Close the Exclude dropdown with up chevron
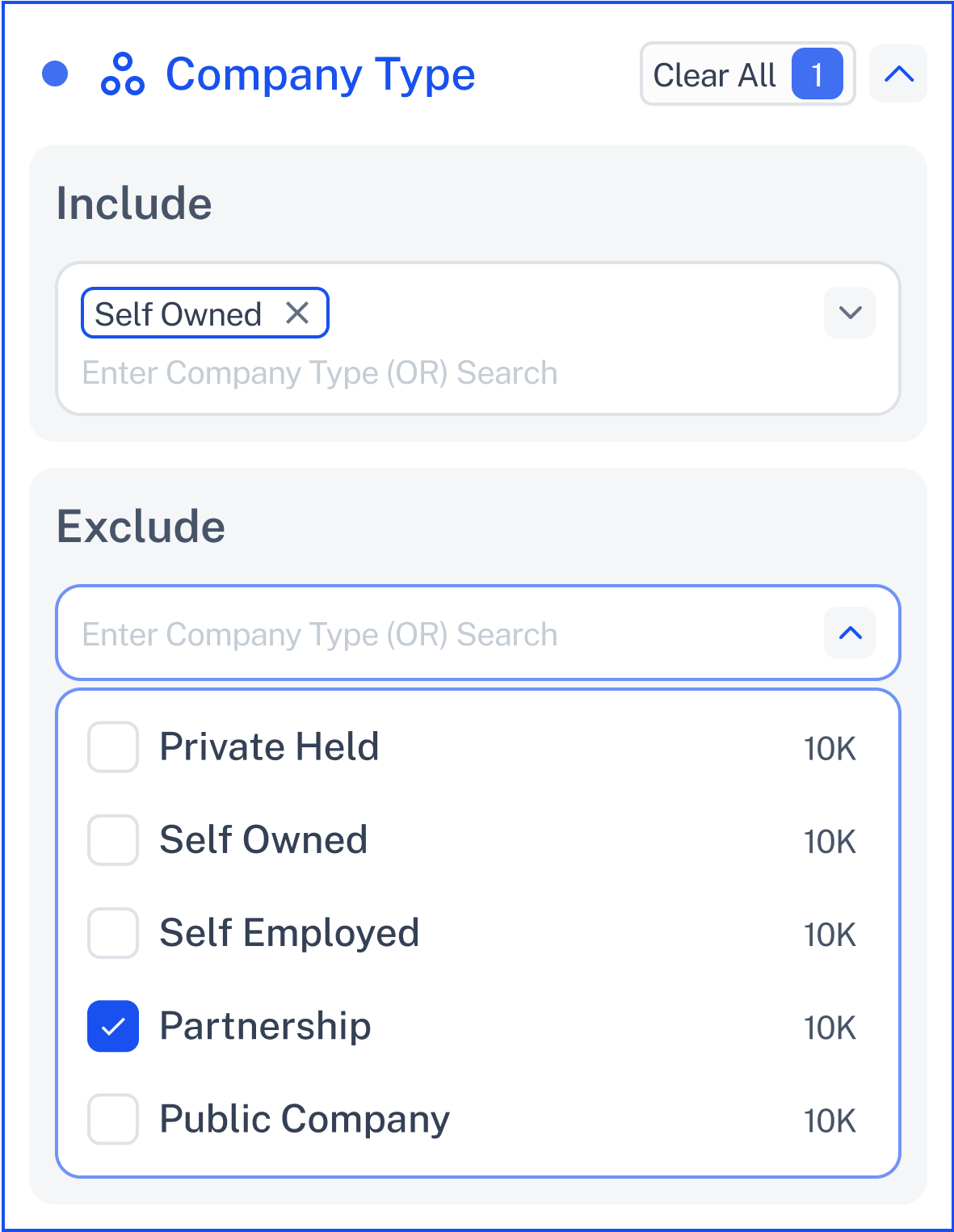Screen dimensions: 954x1232 850,633
